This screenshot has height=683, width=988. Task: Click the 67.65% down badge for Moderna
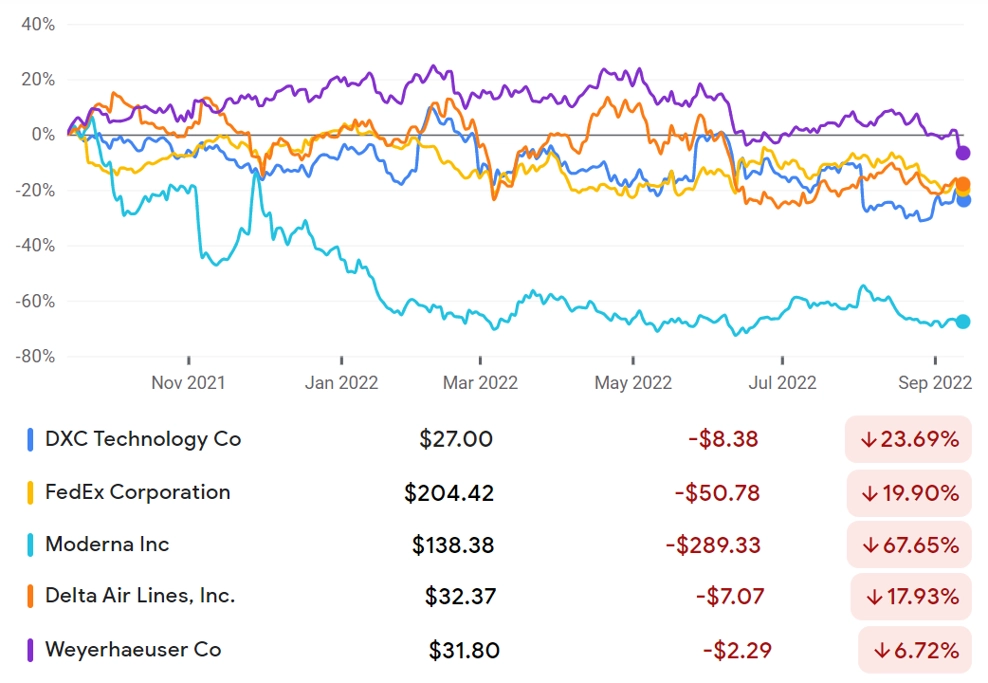909,545
